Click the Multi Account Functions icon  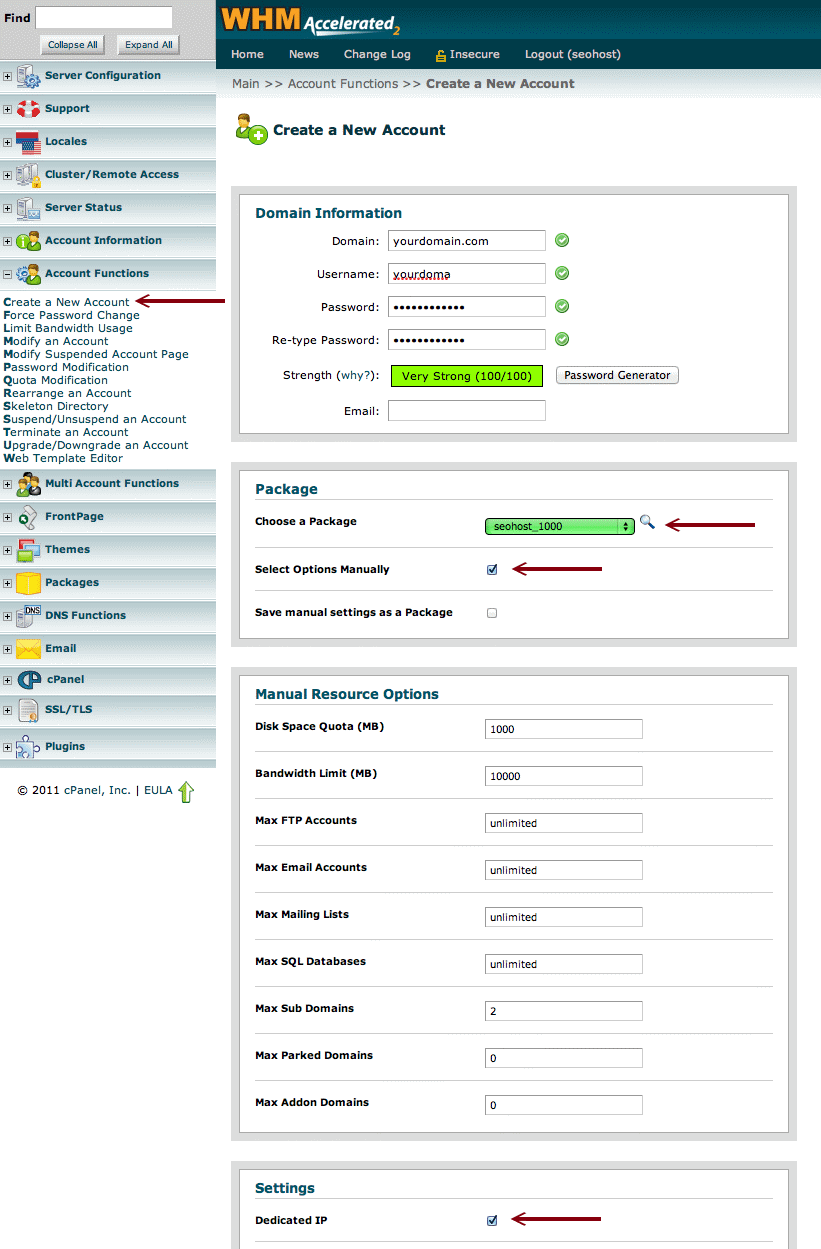point(28,484)
